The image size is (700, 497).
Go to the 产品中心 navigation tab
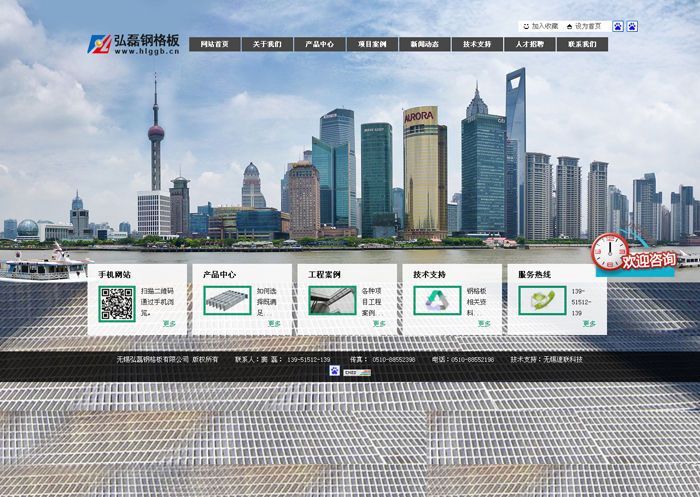click(x=319, y=44)
